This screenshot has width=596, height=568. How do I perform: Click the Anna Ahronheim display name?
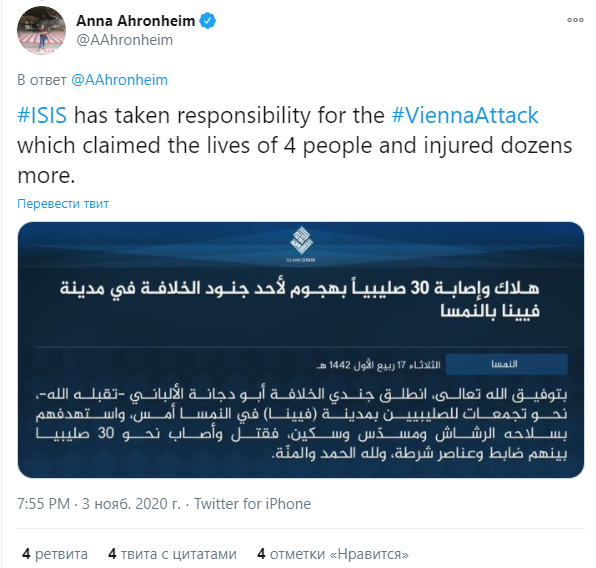click(136, 21)
